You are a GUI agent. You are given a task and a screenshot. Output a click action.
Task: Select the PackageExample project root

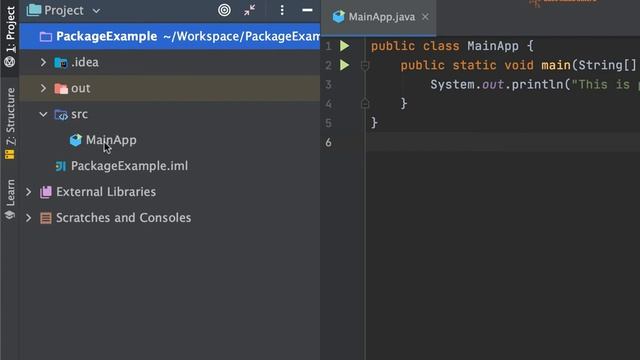click(x=170, y=36)
